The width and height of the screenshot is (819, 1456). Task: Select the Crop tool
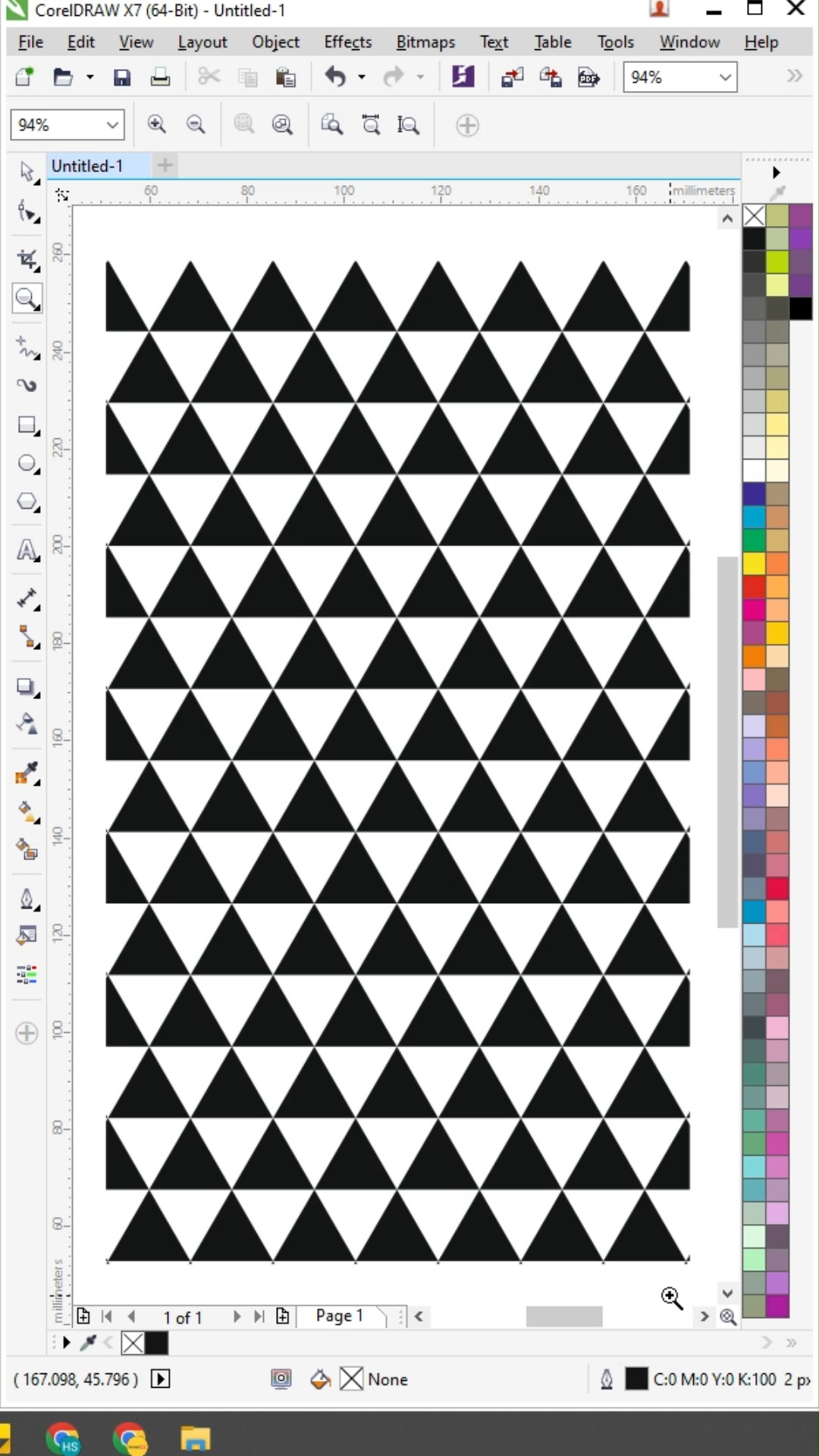point(27,259)
